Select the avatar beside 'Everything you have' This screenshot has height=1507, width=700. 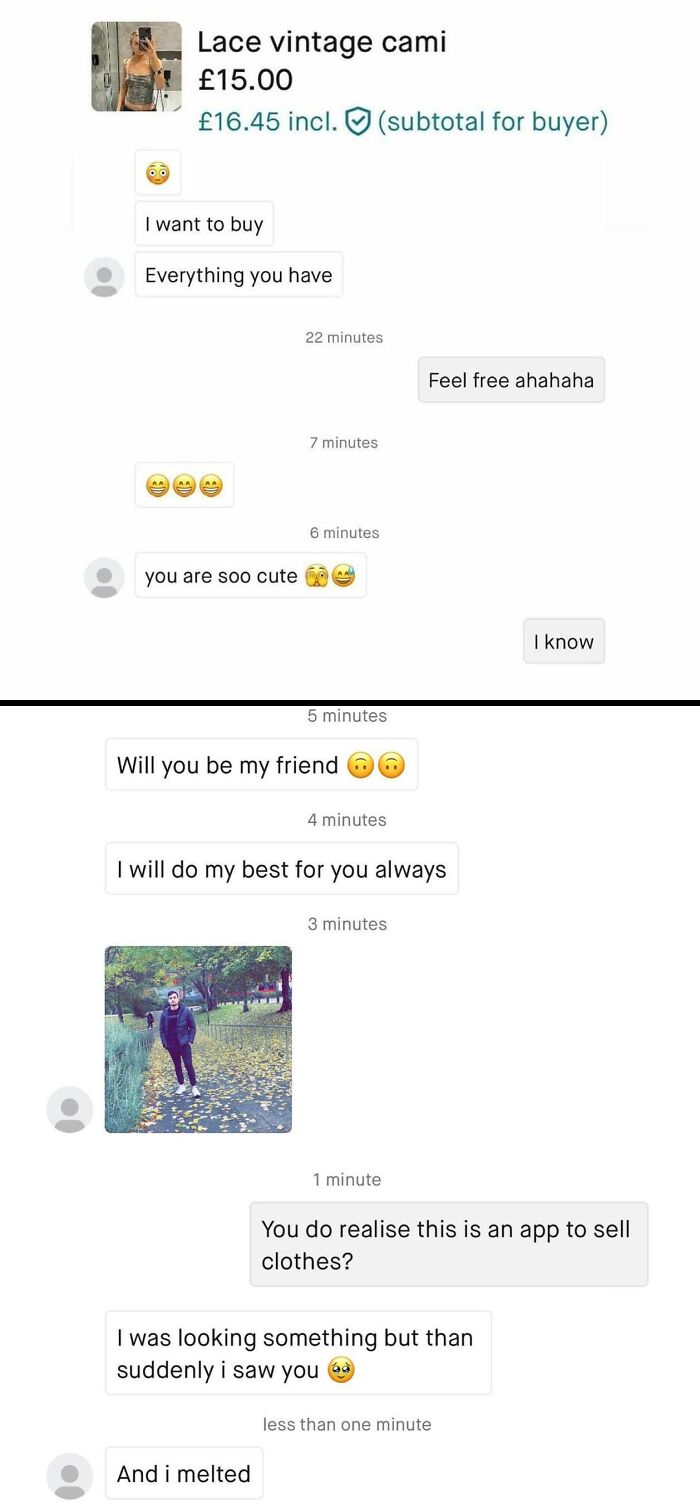pyautogui.click(x=104, y=276)
